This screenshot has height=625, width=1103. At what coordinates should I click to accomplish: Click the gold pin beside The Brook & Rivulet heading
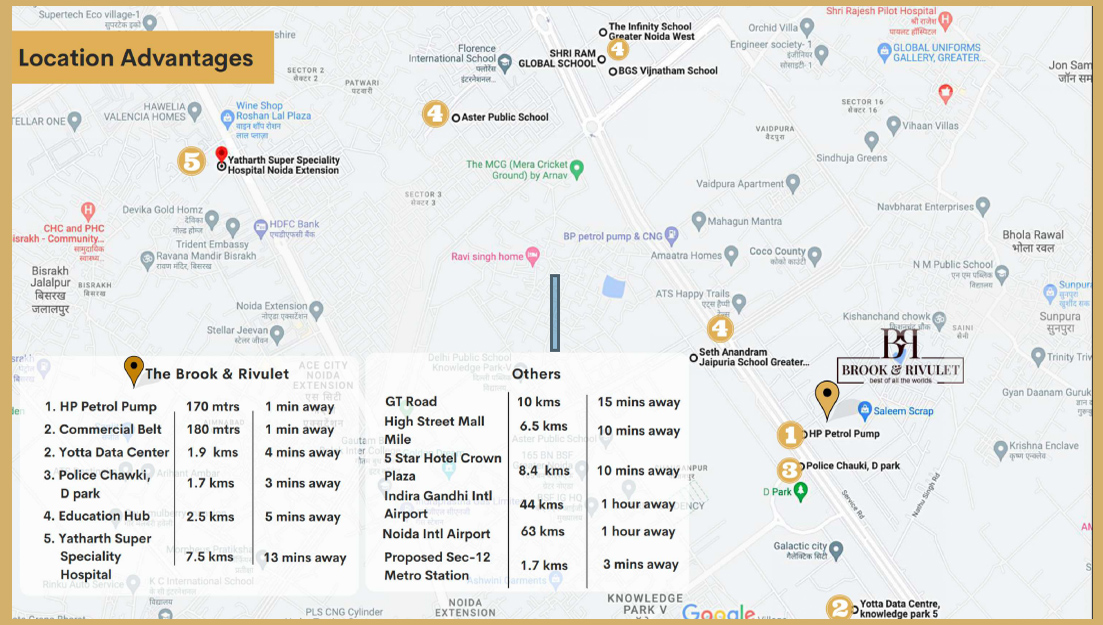click(x=133, y=371)
